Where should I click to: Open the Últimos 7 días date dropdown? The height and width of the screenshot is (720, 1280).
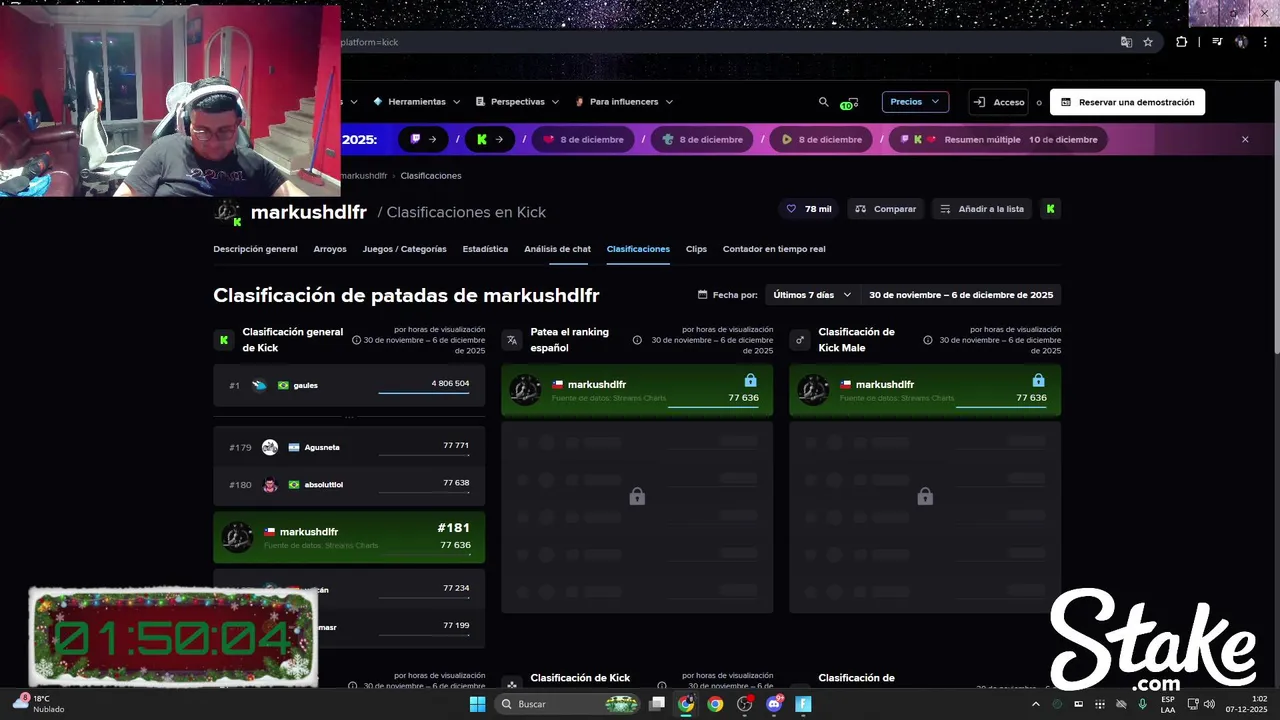pyautogui.click(x=812, y=295)
